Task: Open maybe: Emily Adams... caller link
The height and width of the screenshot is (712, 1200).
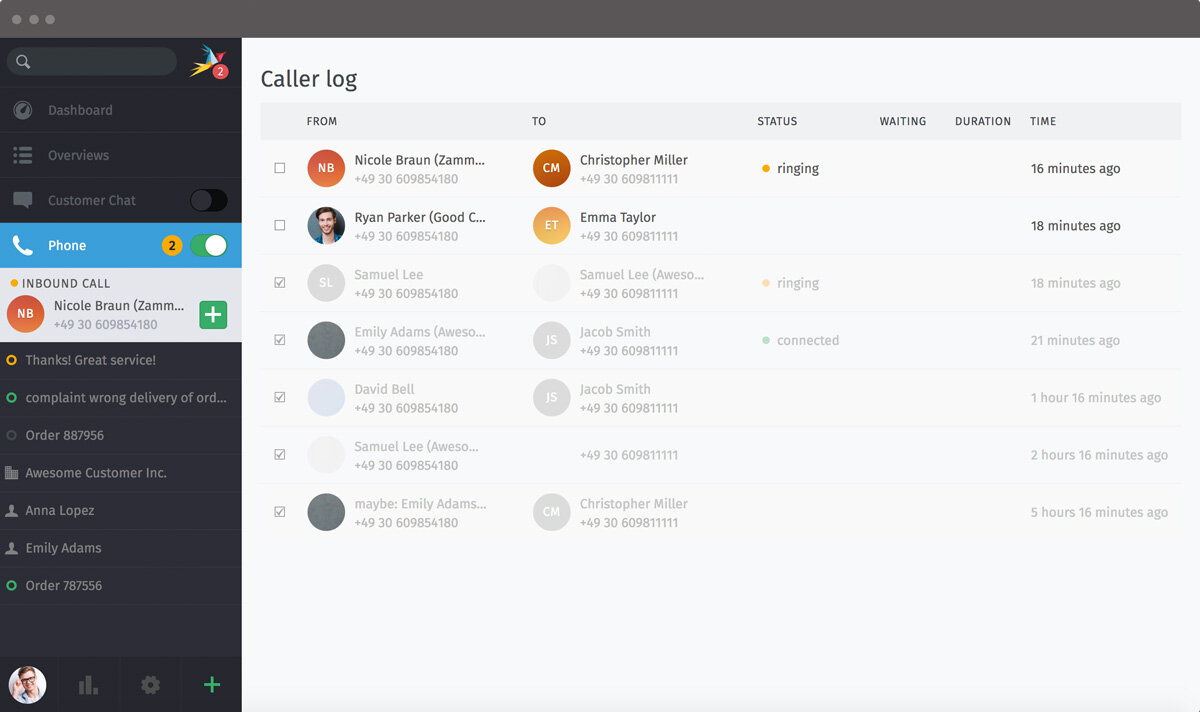Action: [x=420, y=504]
